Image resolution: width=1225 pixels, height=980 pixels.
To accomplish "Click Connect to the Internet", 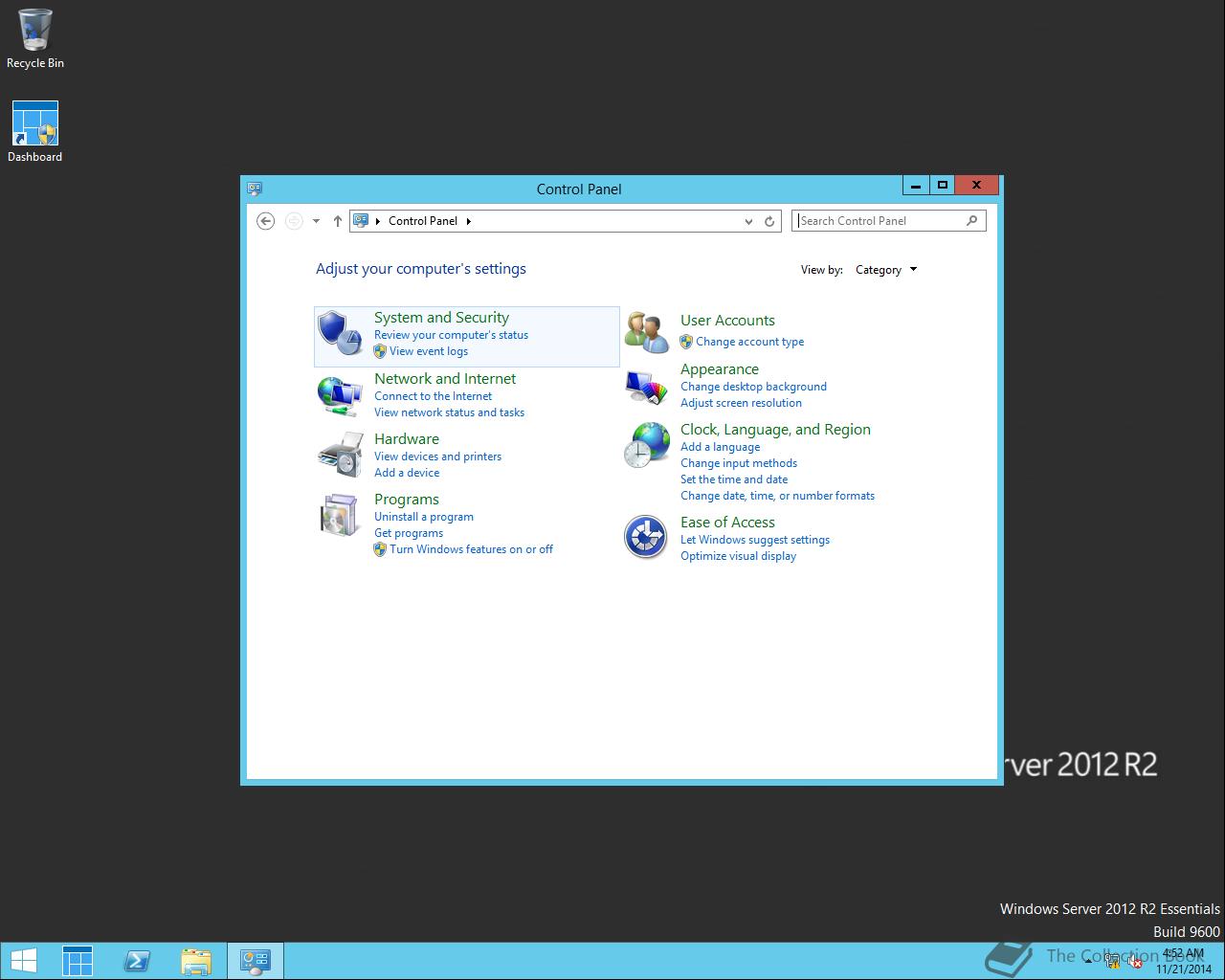I will [x=433, y=396].
